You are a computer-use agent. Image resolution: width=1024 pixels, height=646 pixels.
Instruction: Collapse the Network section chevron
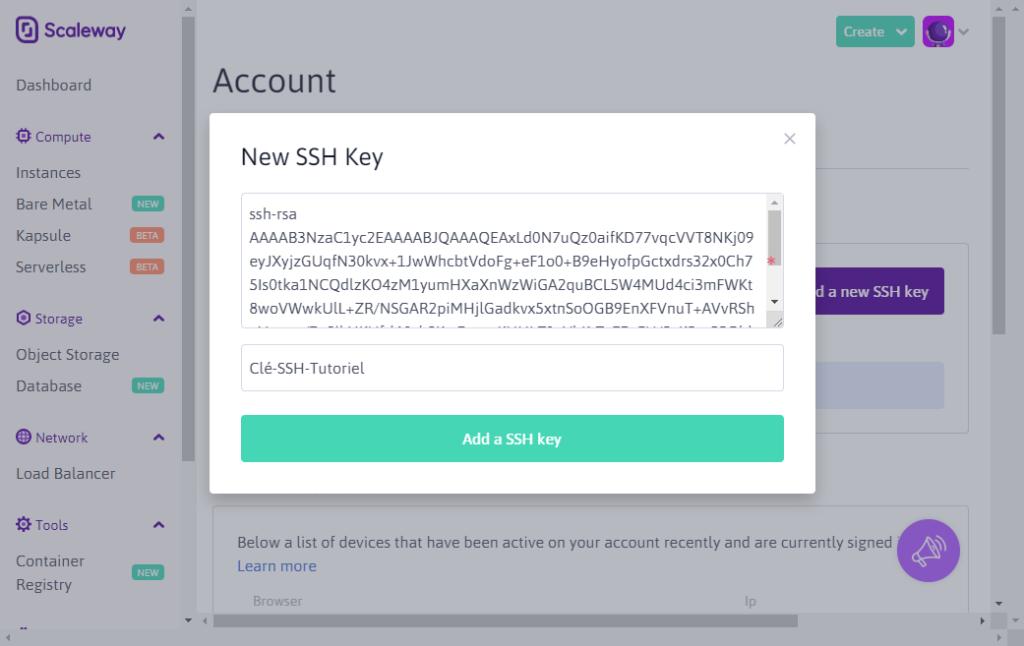[159, 438]
